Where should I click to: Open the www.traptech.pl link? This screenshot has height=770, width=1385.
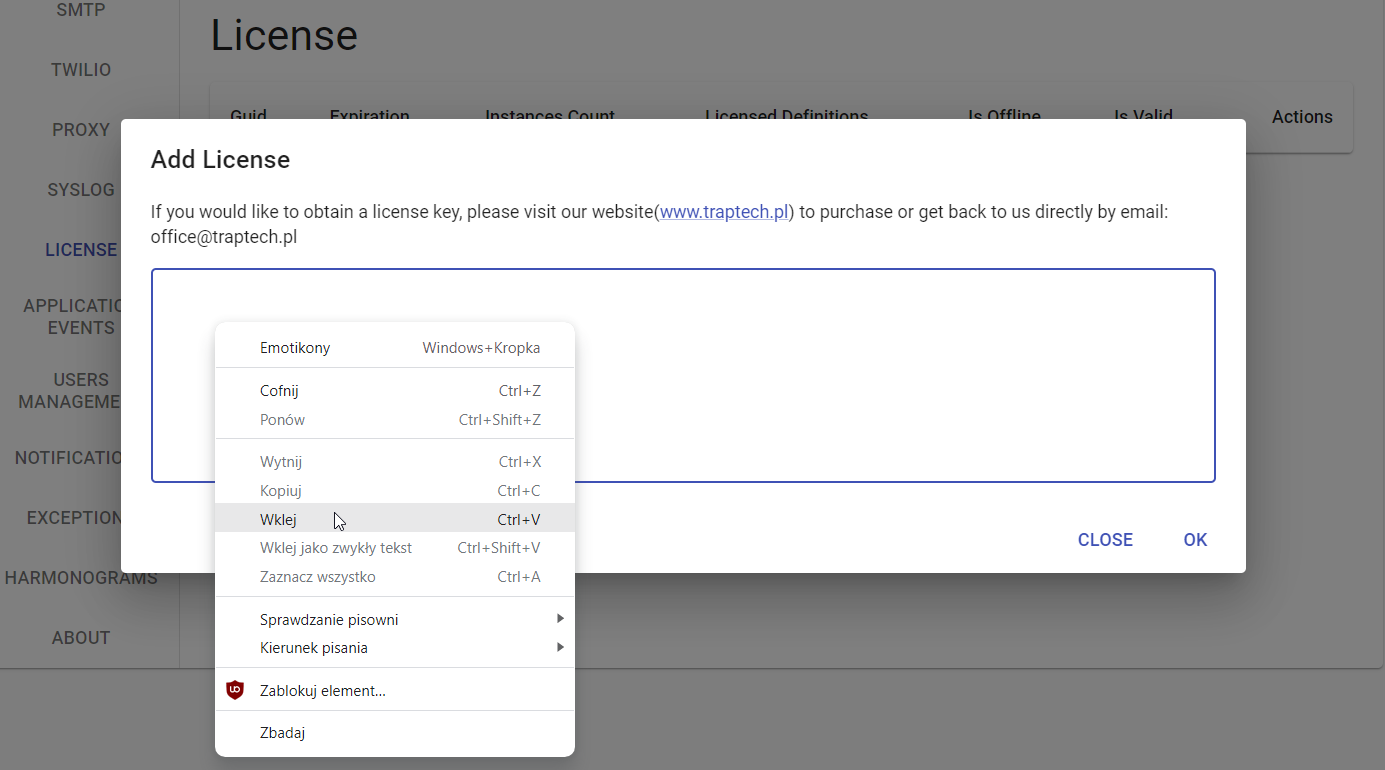coord(725,212)
